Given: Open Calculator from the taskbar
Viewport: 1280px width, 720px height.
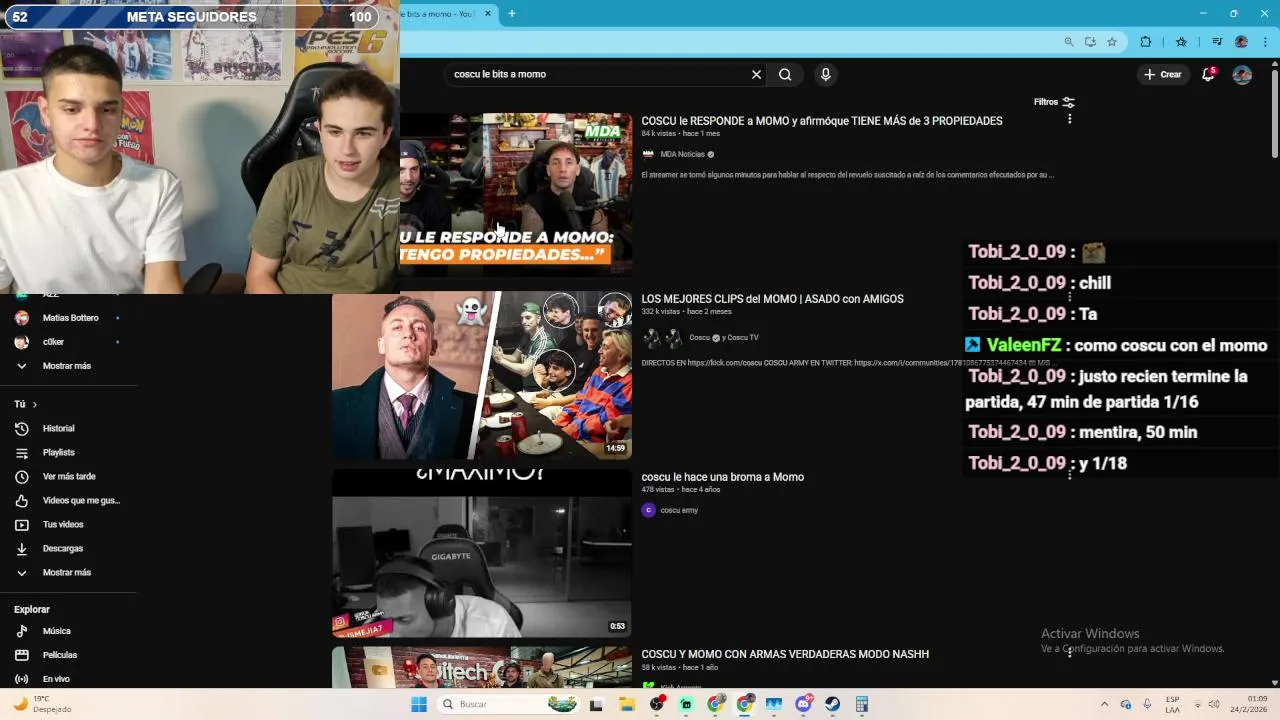Looking at the screenshot, I should [861, 704].
